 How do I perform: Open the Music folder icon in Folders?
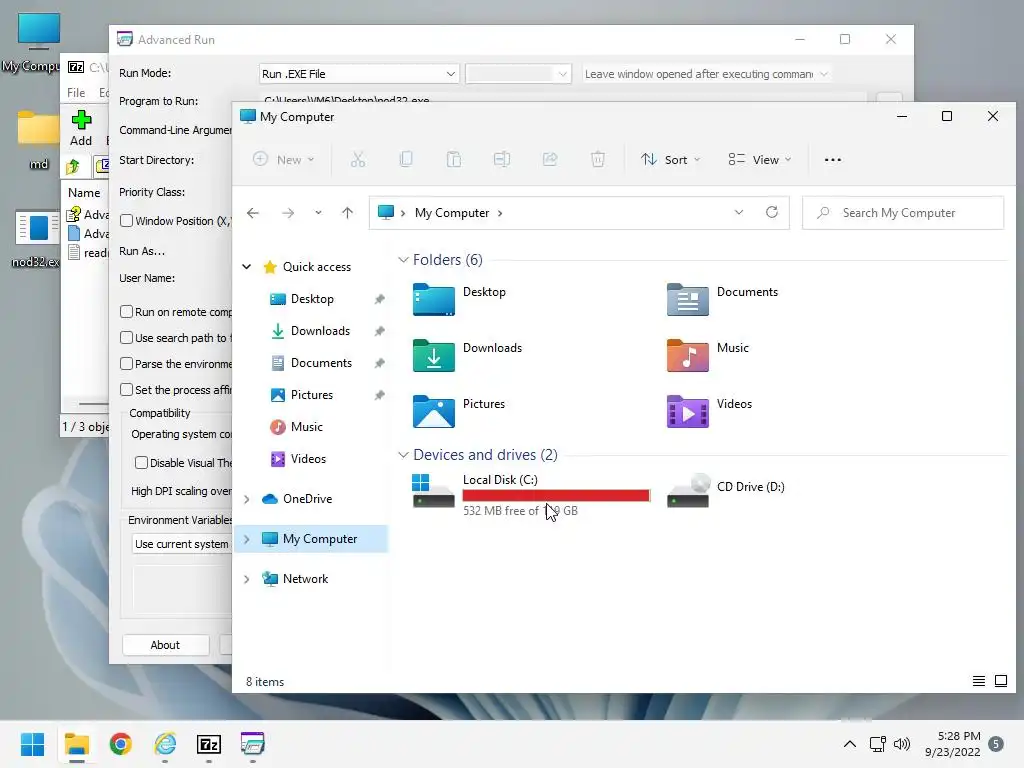688,356
